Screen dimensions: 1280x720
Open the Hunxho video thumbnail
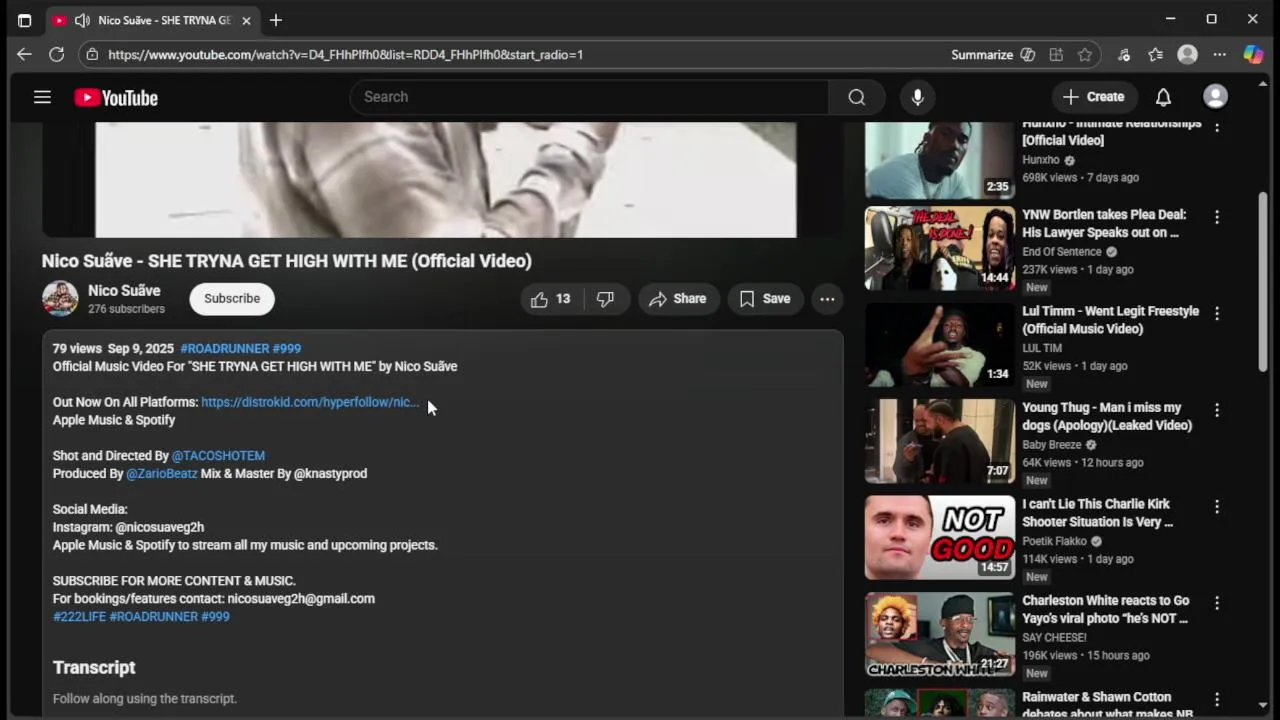[x=939, y=160]
